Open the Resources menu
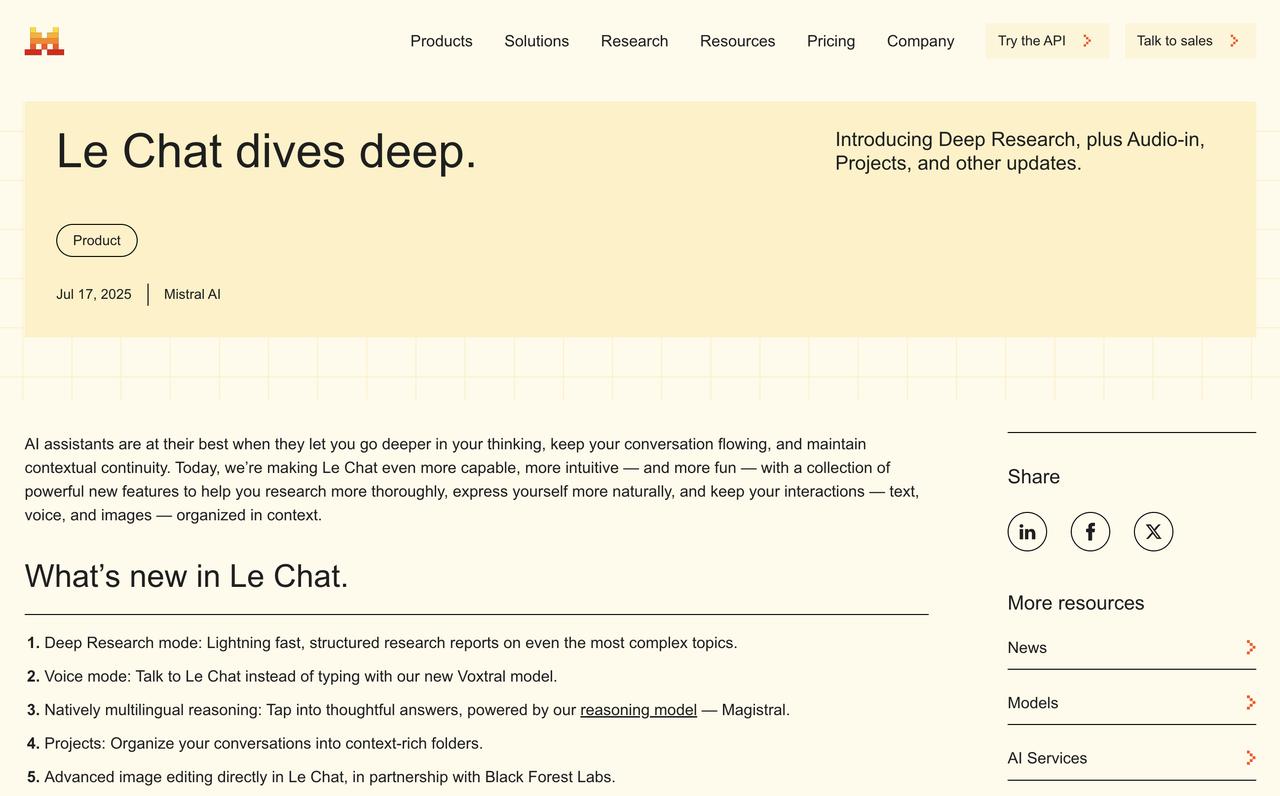Image resolution: width=1280 pixels, height=796 pixels. pos(737,41)
